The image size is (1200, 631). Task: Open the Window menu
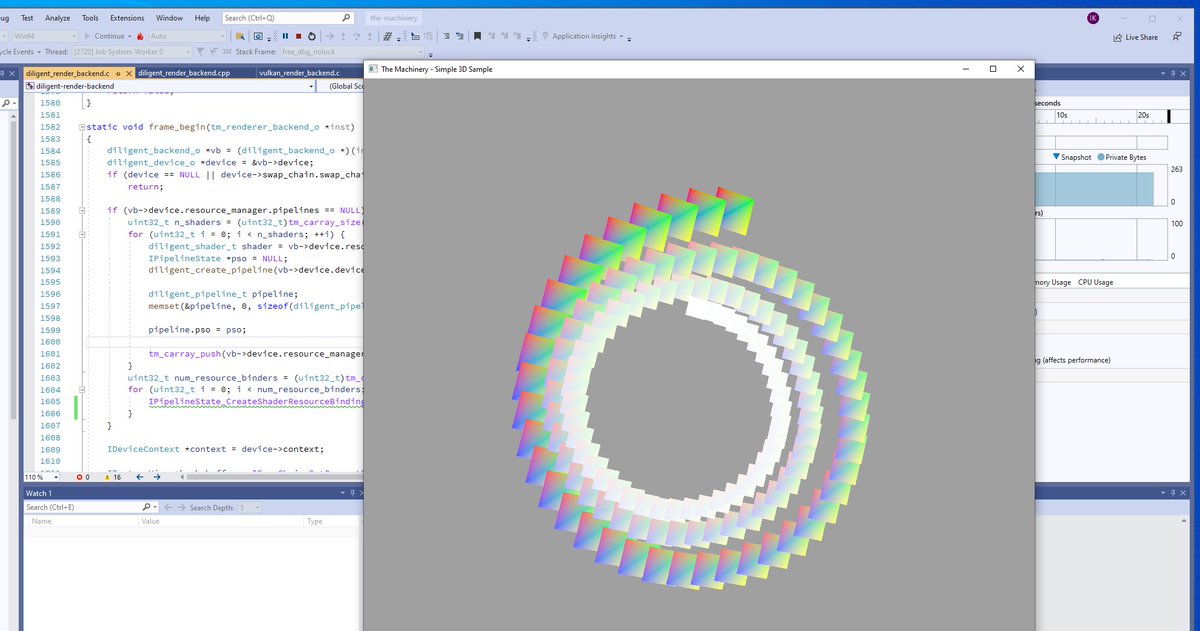(170, 18)
